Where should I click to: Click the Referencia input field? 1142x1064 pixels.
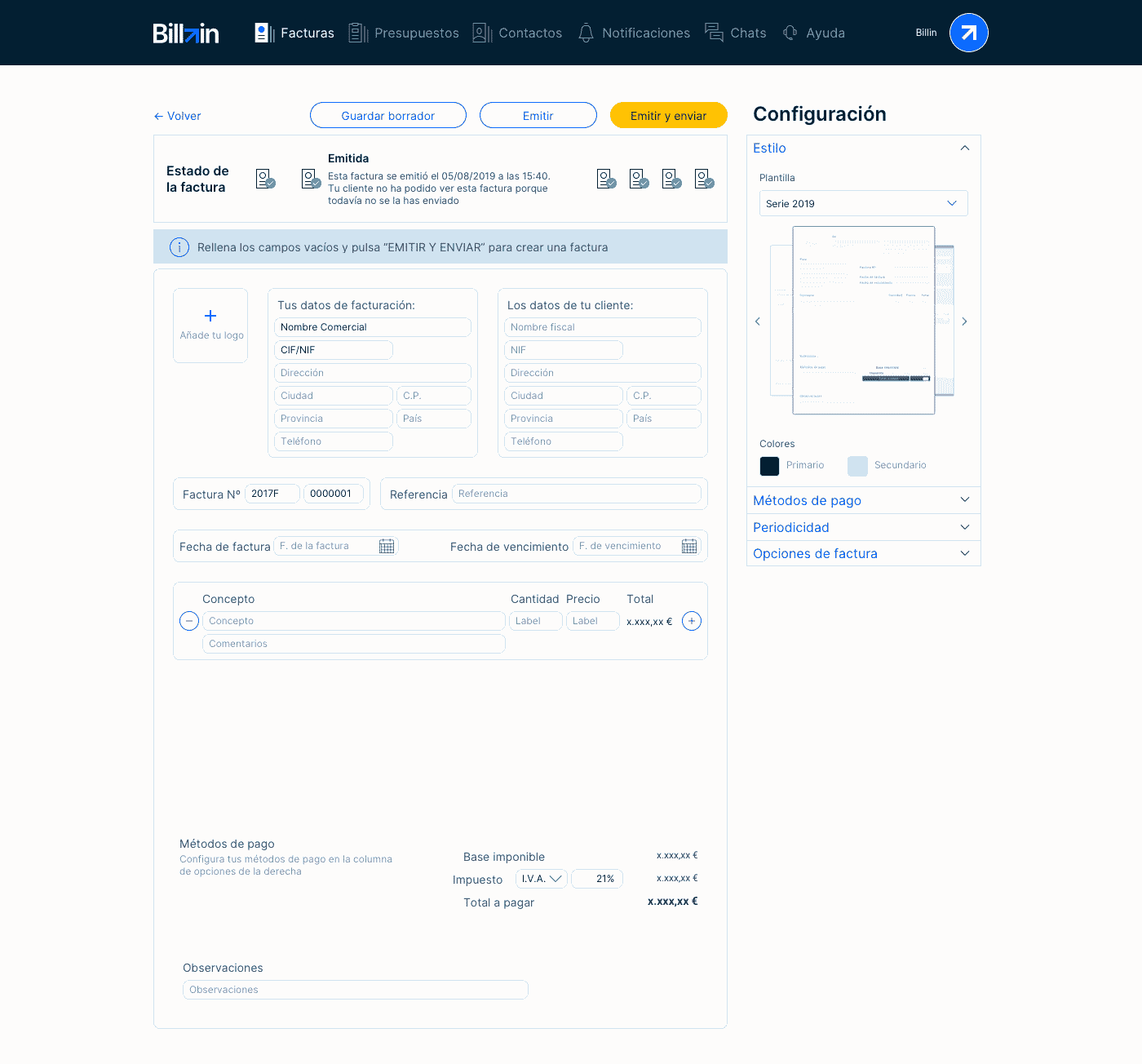577,494
